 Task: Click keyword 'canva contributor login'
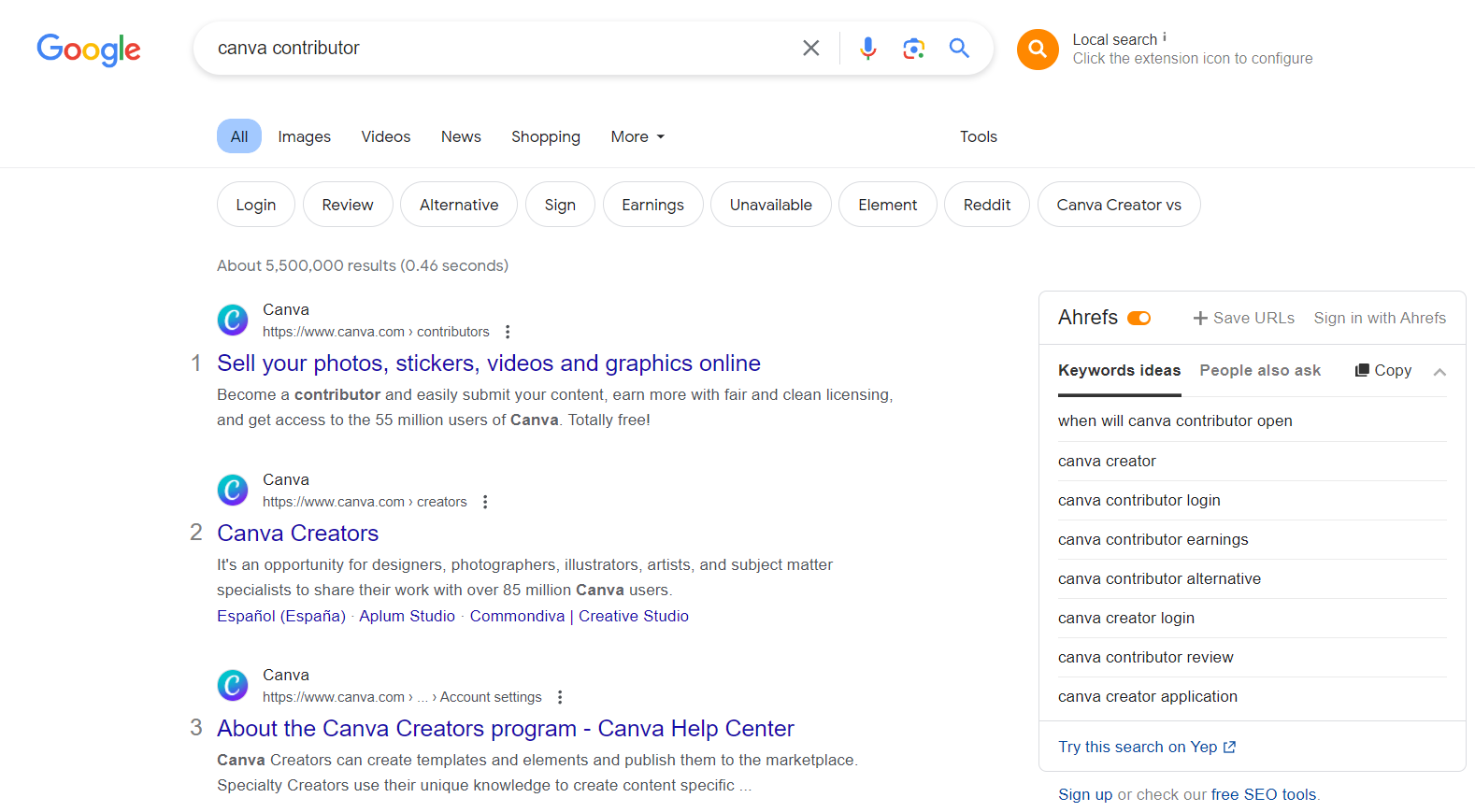point(1139,500)
